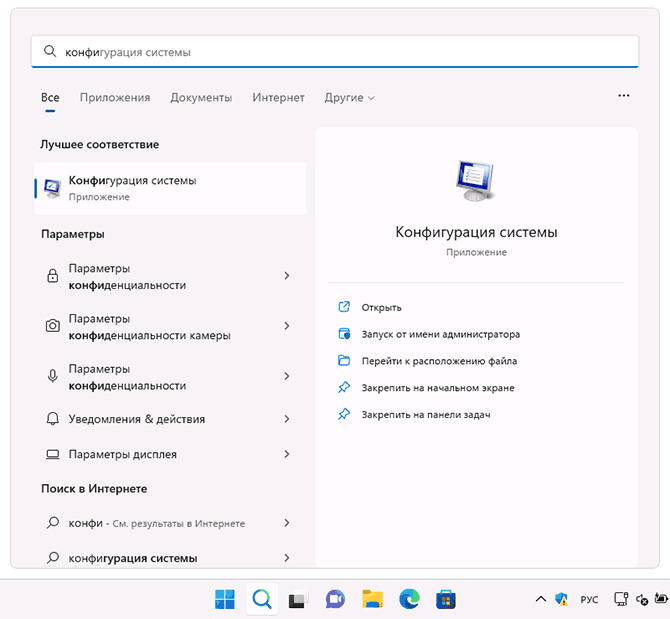Expand the 'Другие' dropdown filter
Viewport: 670px width, 619px height.
click(349, 97)
